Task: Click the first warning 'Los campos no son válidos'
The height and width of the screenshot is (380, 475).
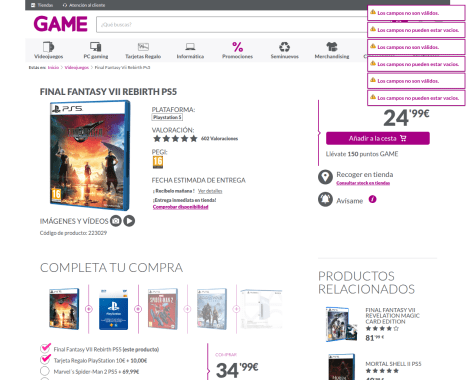Action: click(x=416, y=13)
